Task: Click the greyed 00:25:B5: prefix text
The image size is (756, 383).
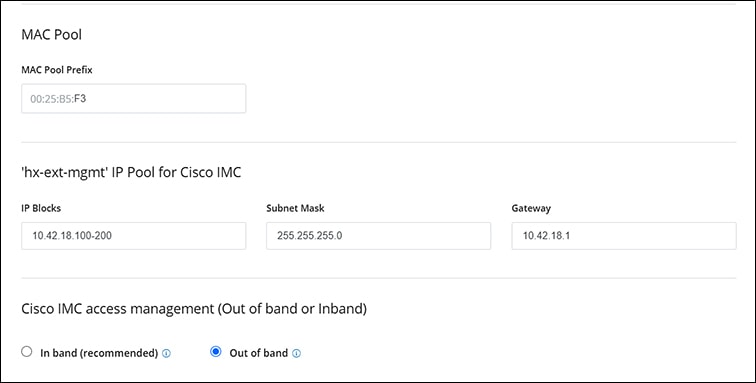Action: tap(52, 99)
